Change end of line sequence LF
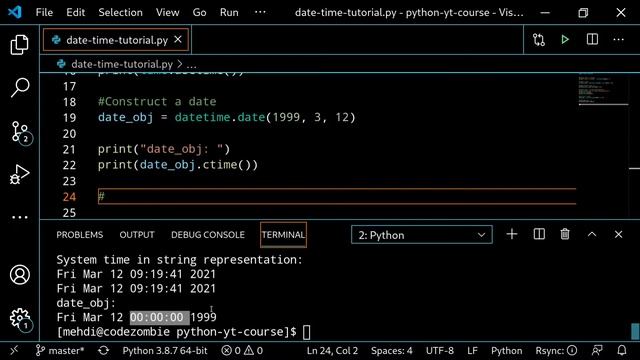The image size is (640, 360). point(472,351)
